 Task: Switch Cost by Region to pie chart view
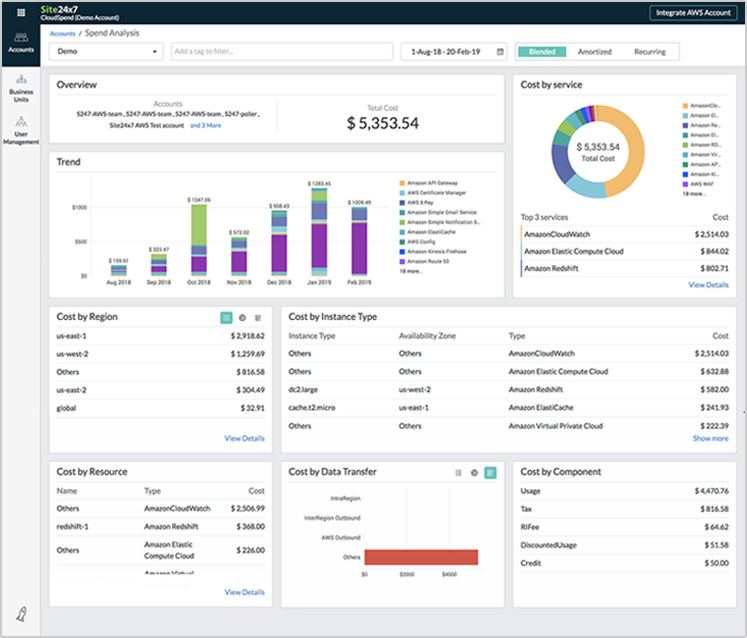point(242,317)
